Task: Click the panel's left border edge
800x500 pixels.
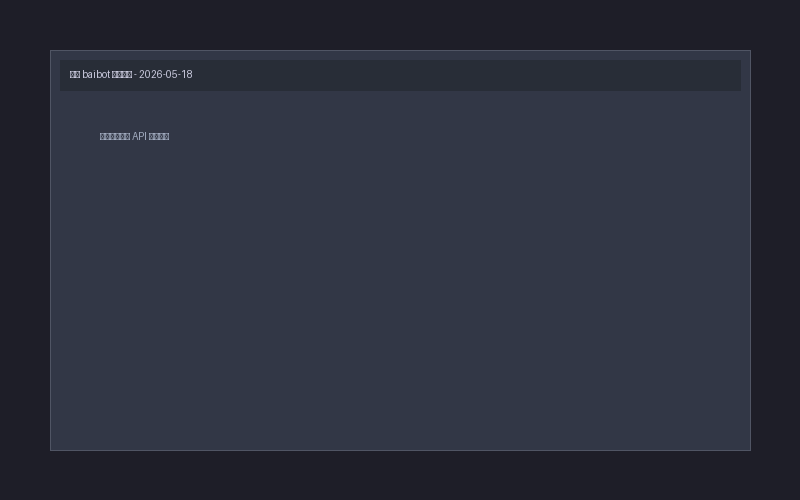Action: point(51,250)
